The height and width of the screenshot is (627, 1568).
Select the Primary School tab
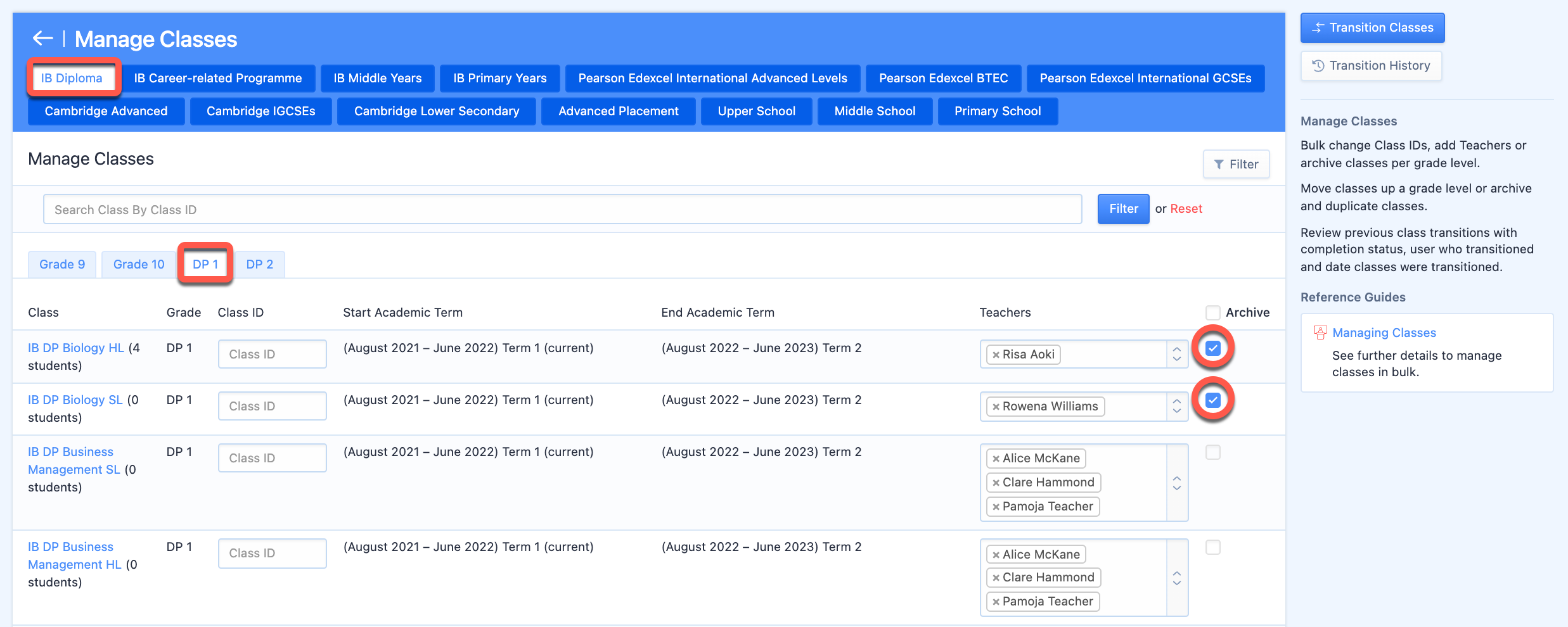coord(998,111)
